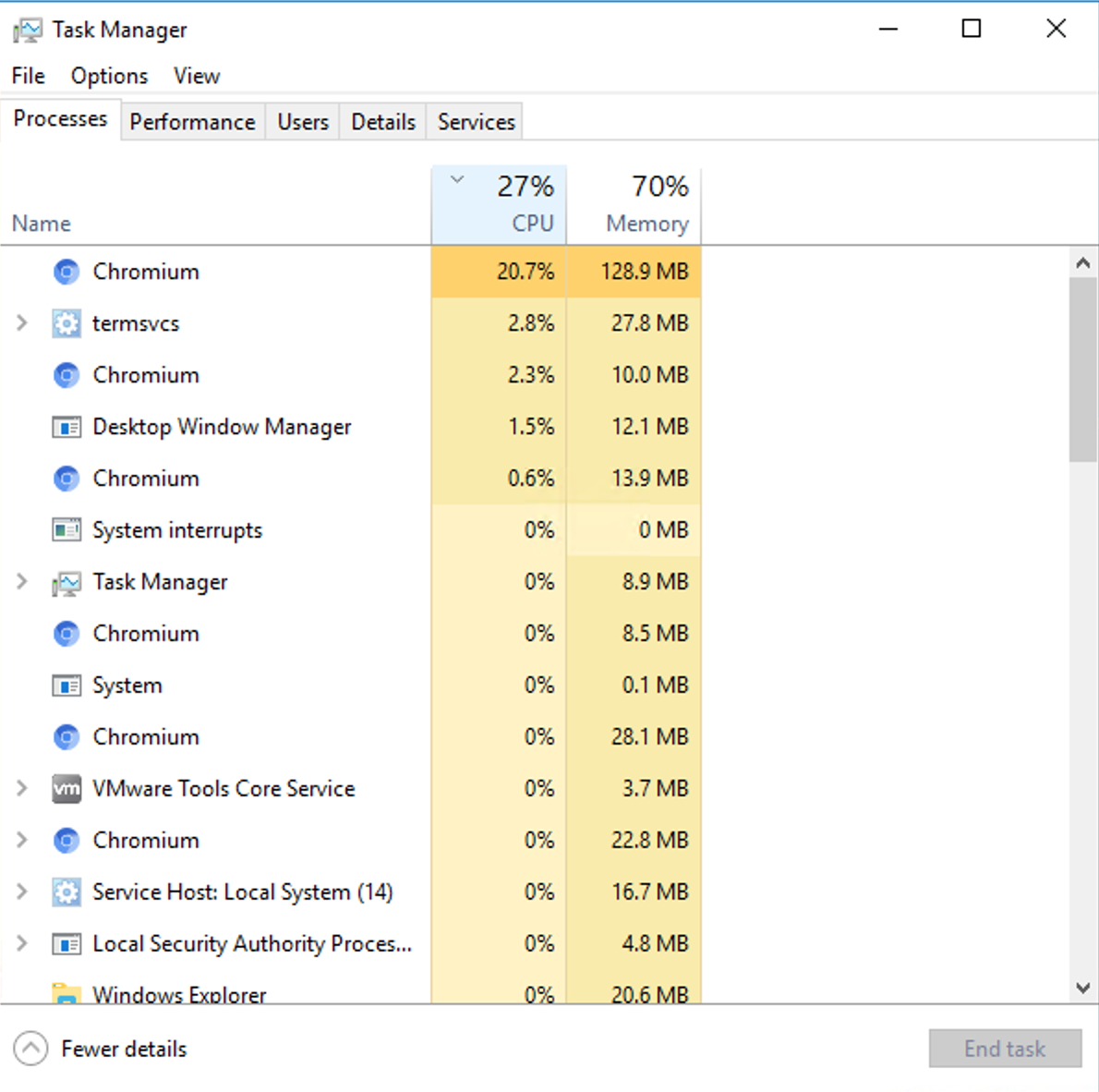
Task: Click the sort arrow above the CPU column
Action: coord(457,179)
